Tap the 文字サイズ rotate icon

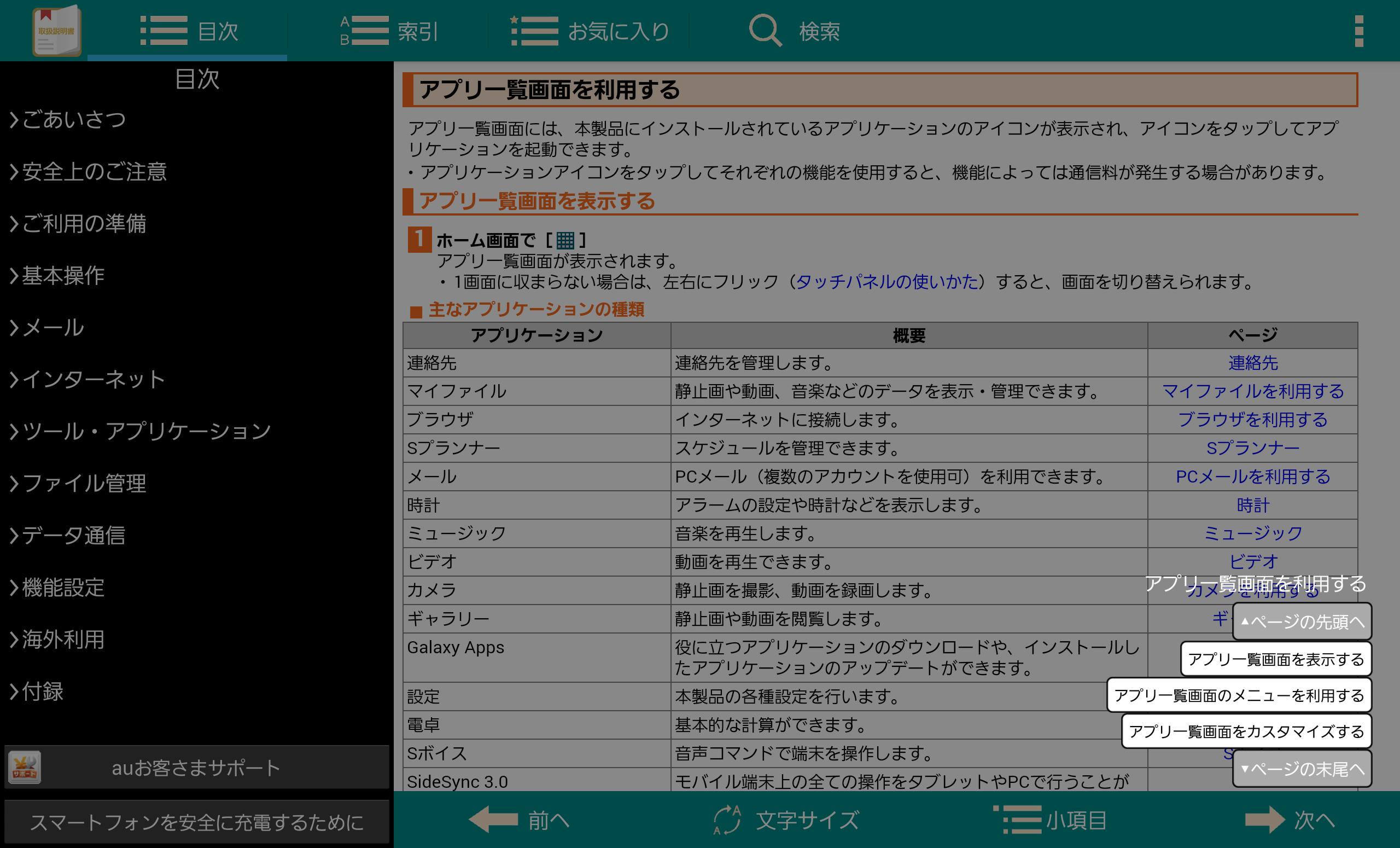click(727, 820)
